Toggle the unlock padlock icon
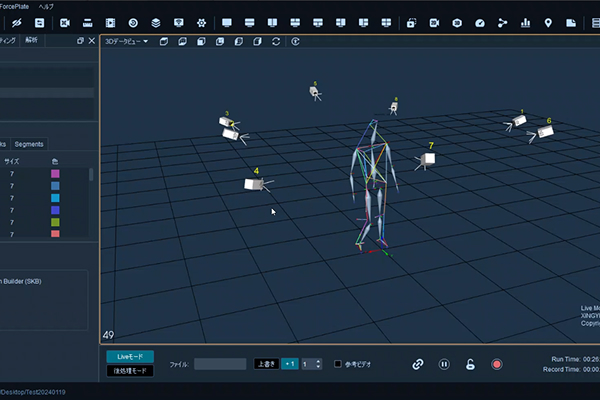Screen dimensions: 600x400 click(x=470, y=364)
